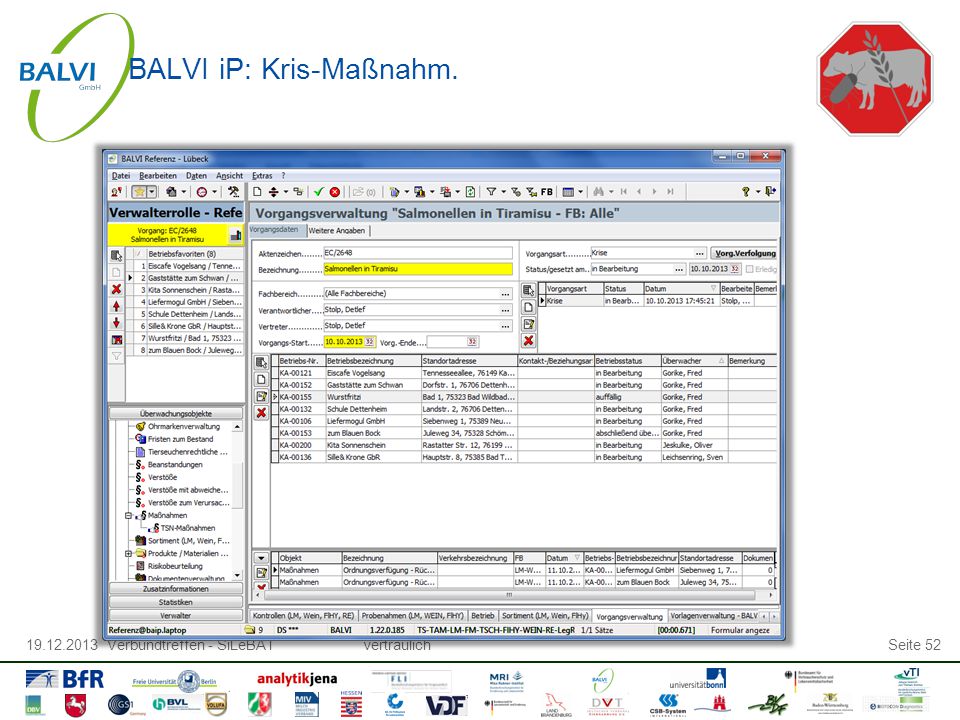
Task: Click the refresh document icon in toolbar
Action: click(x=470, y=192)
